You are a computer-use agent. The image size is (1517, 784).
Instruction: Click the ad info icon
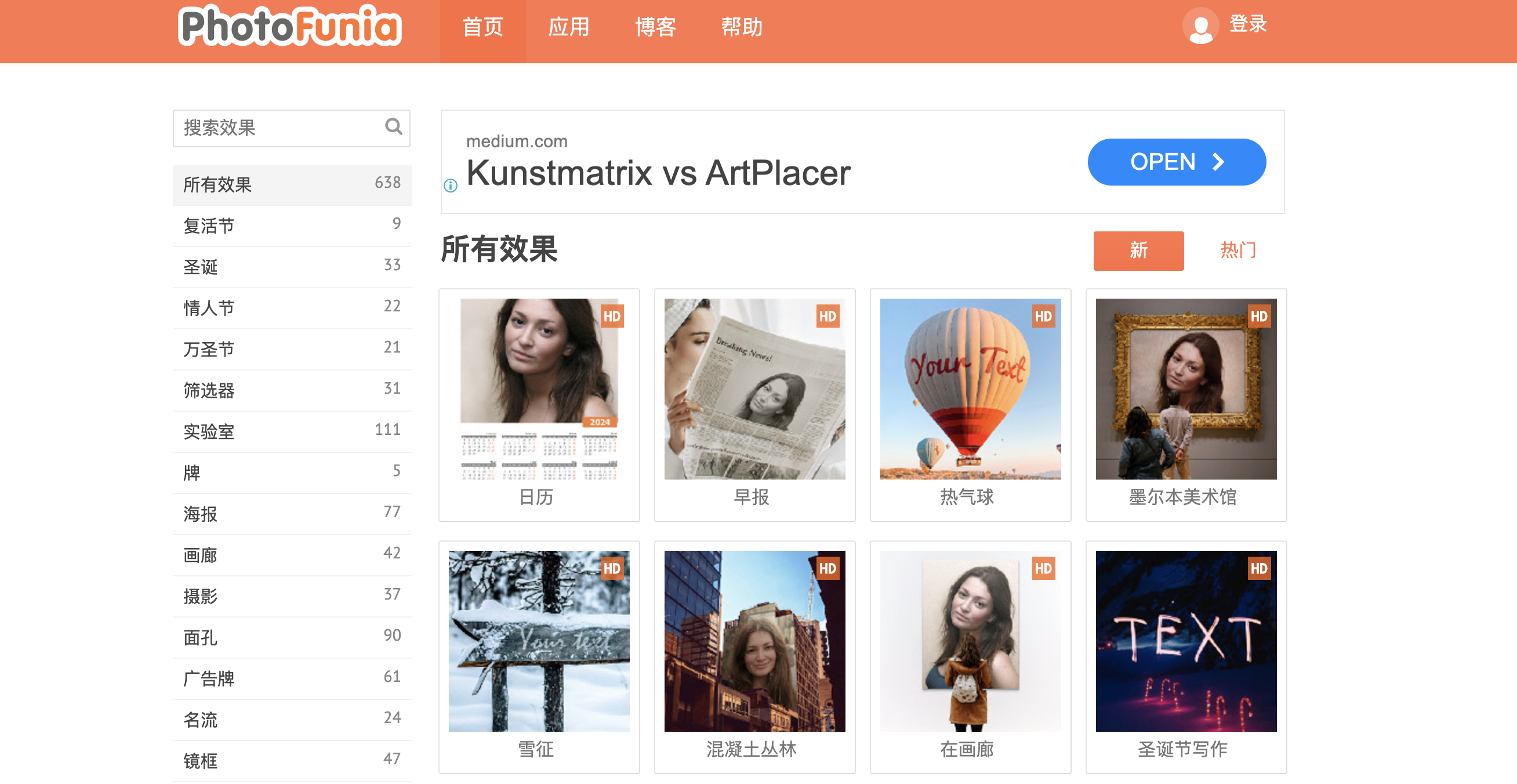point(451,186)
